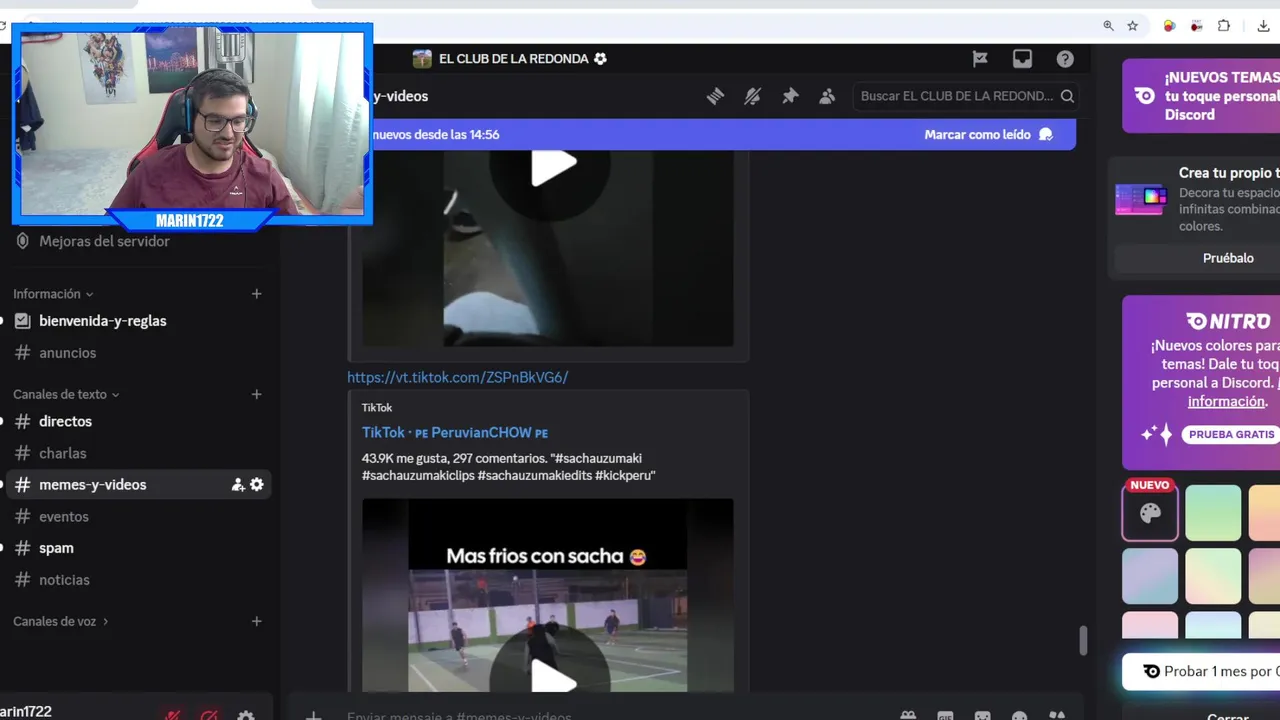This screenshot has width=1280, height=720.
Task: Click the NUEVOS TEMAS purple banner
Action: [x=1201, y=96]
